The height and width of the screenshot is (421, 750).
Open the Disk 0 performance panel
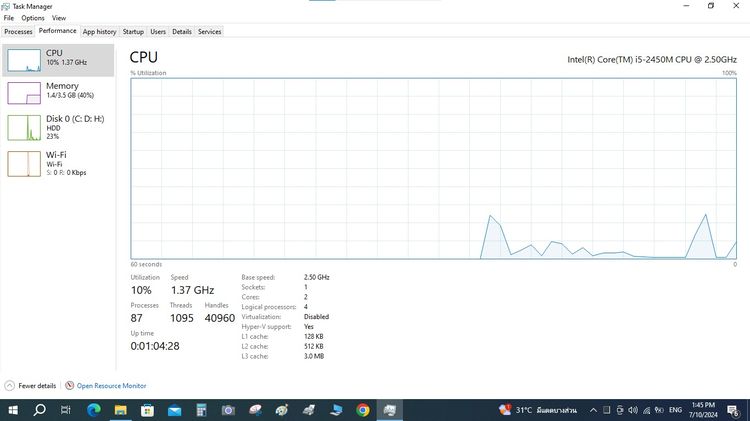[x=58, y=127]
